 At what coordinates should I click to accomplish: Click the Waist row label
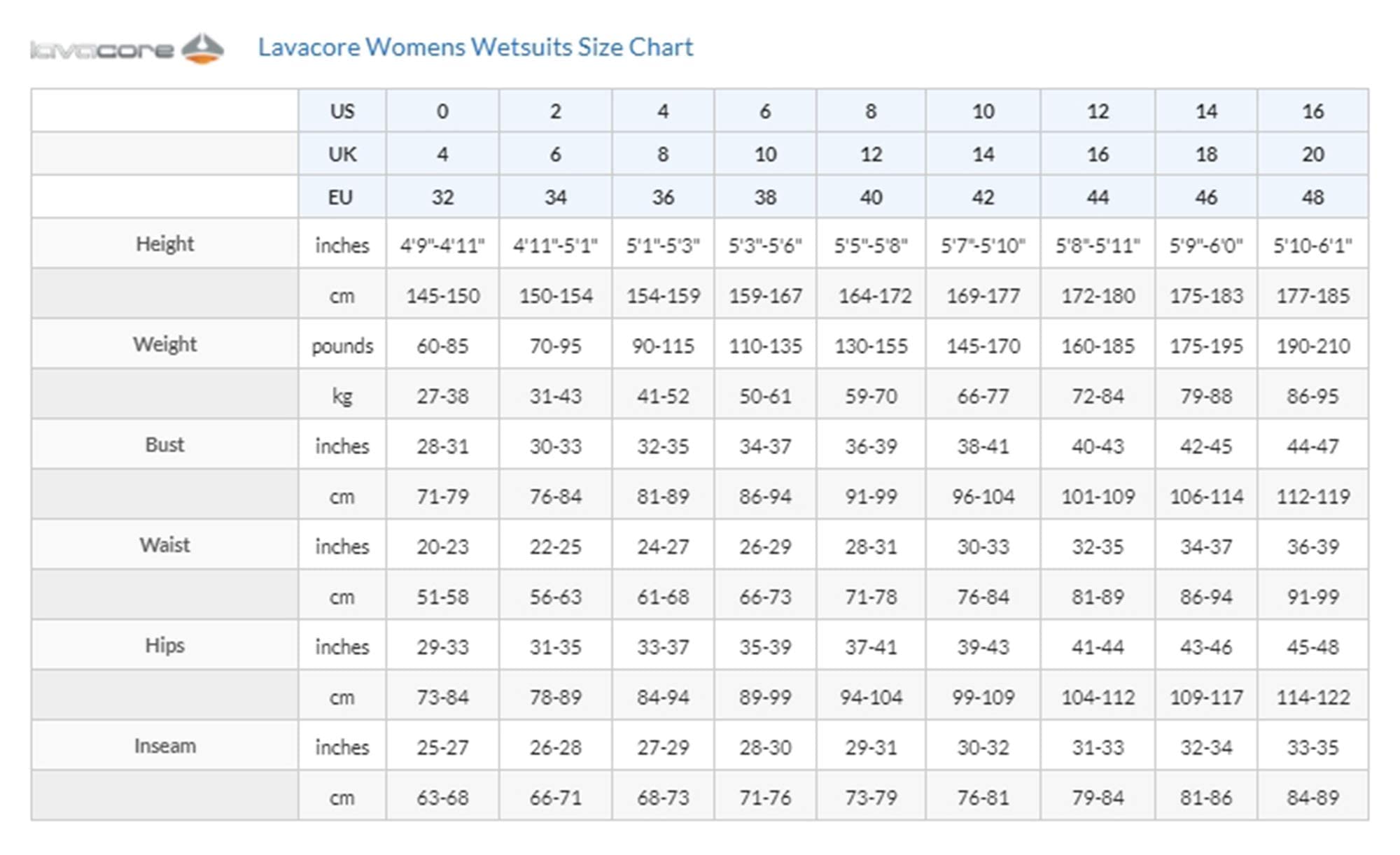click(164, 544)
